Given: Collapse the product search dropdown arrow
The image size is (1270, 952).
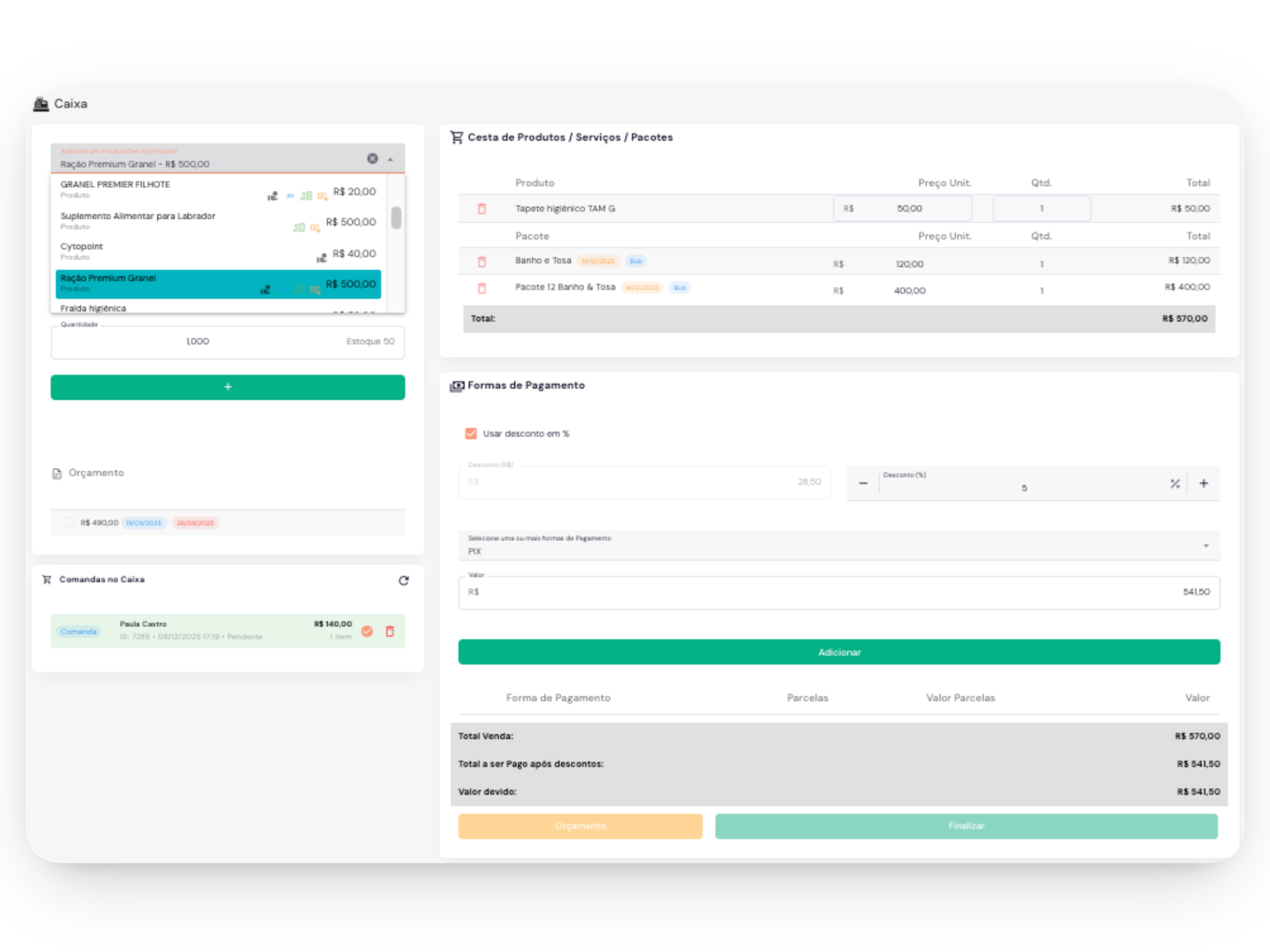Looking at the screenshot, I should (390, 159).
